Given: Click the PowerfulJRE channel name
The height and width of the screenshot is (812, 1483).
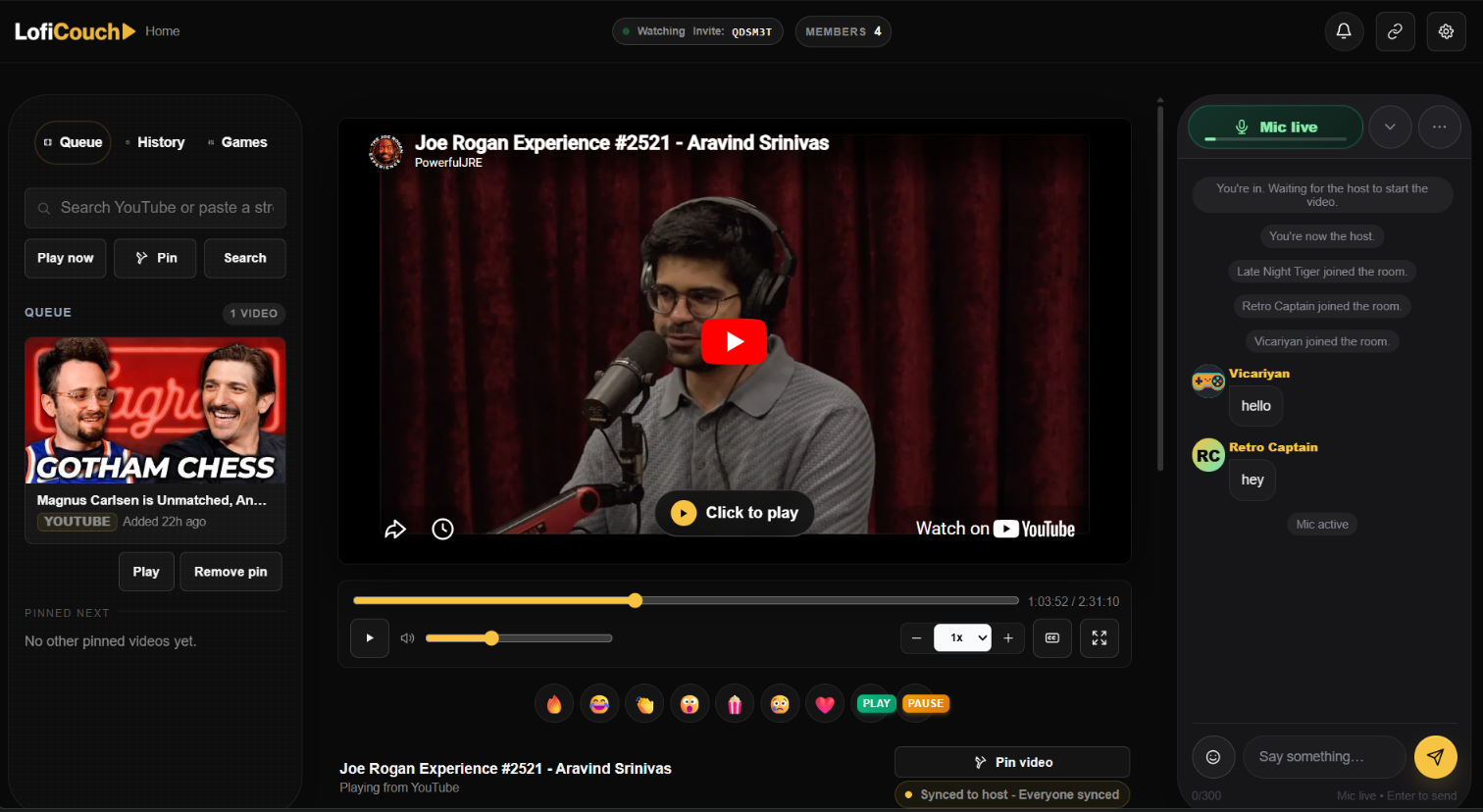Looking at the screenshot, I should coord(448,163).
